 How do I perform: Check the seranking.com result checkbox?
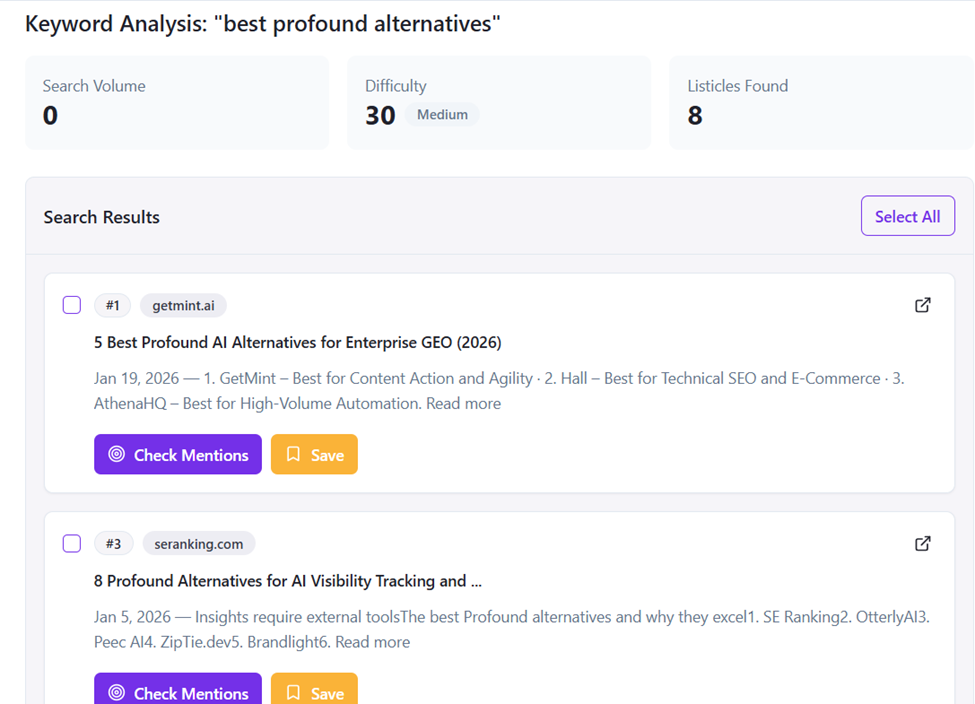click(71, 542)
